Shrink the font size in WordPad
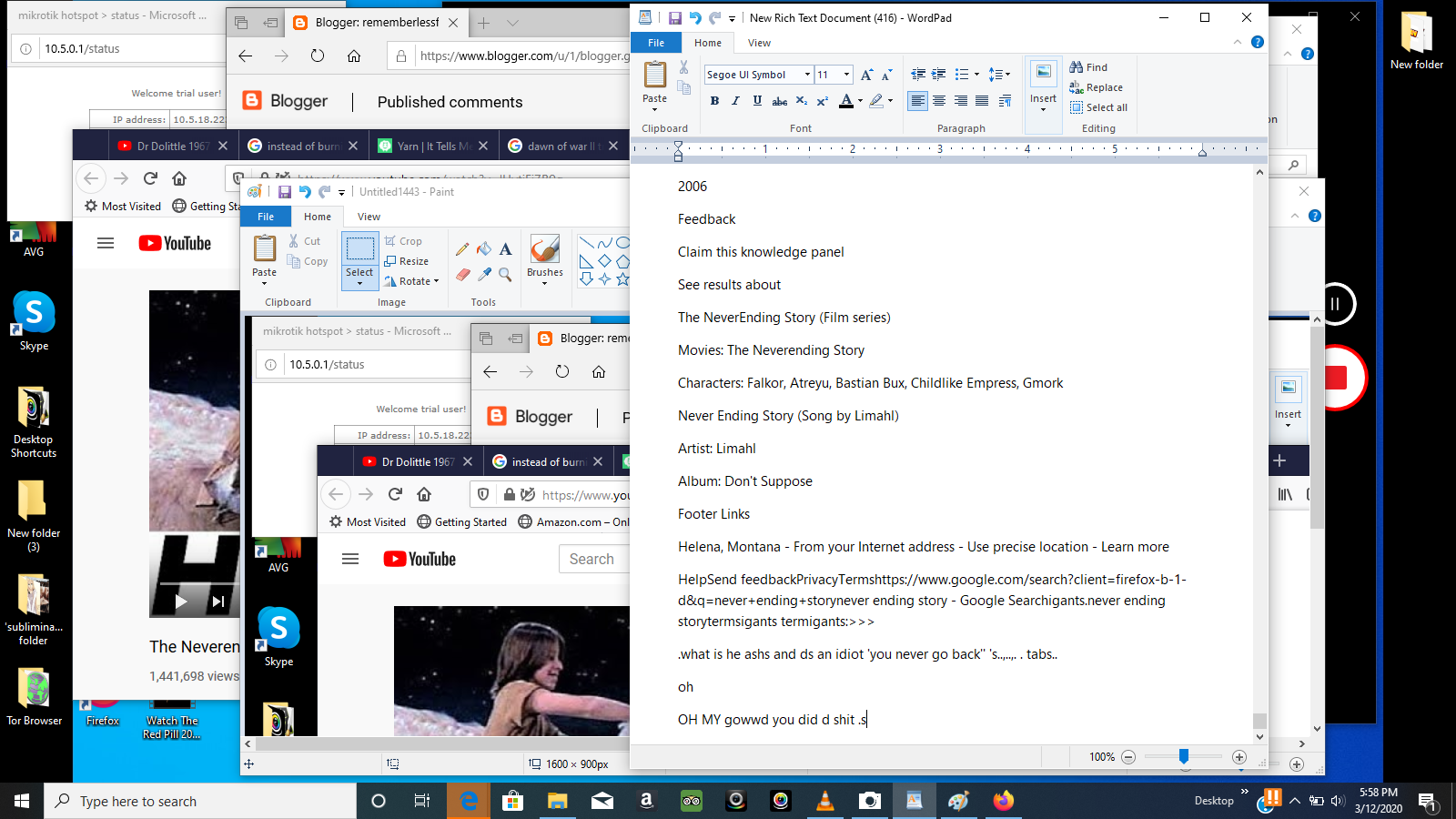 tap(887, 75)
